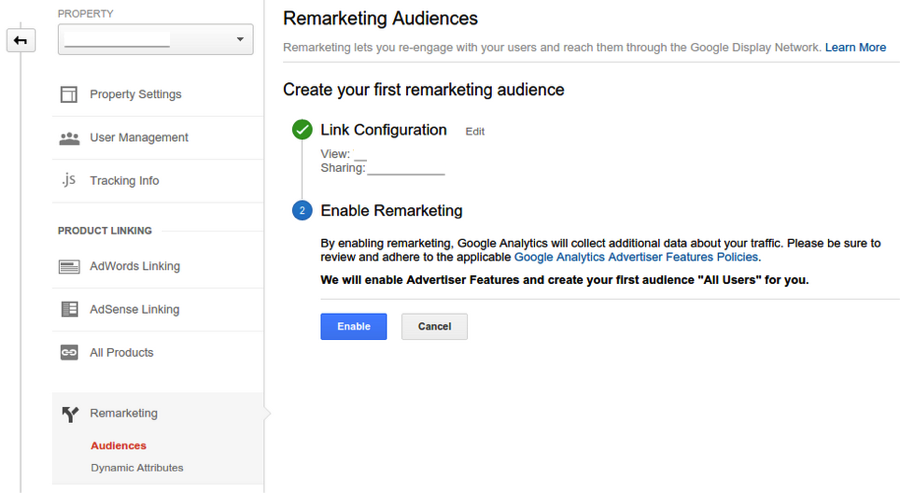Click the AdSense Linking icon

pos(69,309)
